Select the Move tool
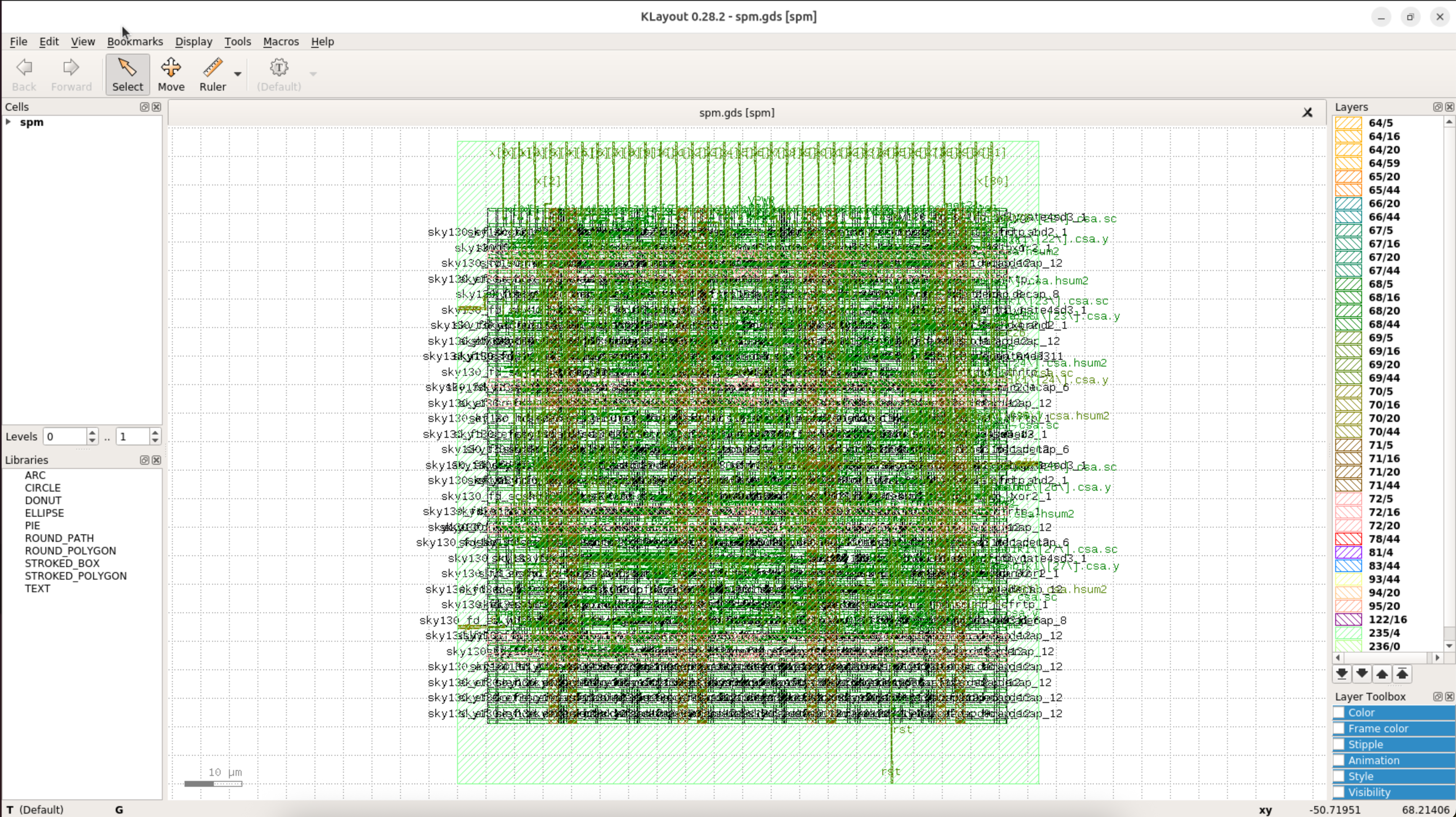The width and height of the screenshot is (1456, 817). click(x=171, y=74)
